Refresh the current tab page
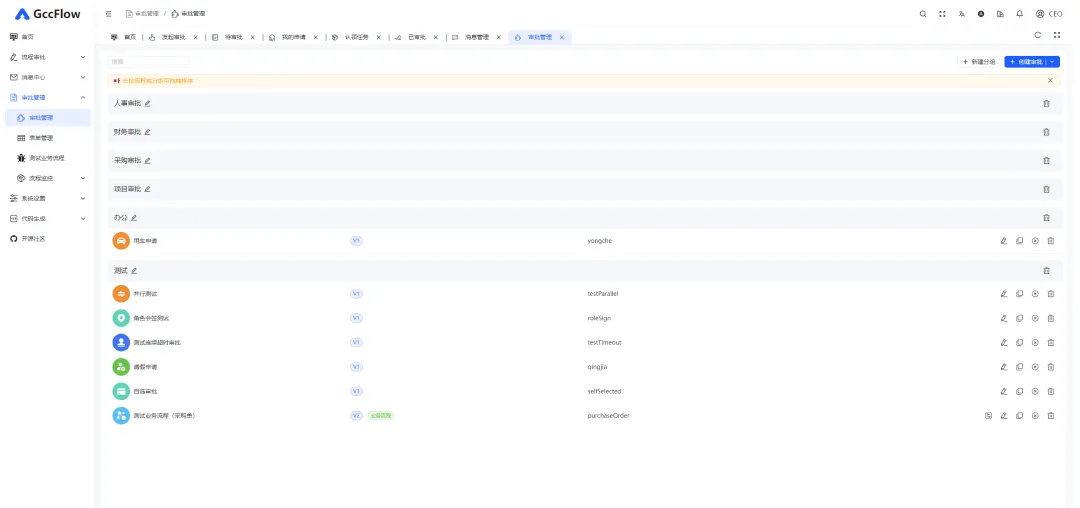Image resolution: width=1080 pixels, height=508 pixels. tap(1037, 35)
